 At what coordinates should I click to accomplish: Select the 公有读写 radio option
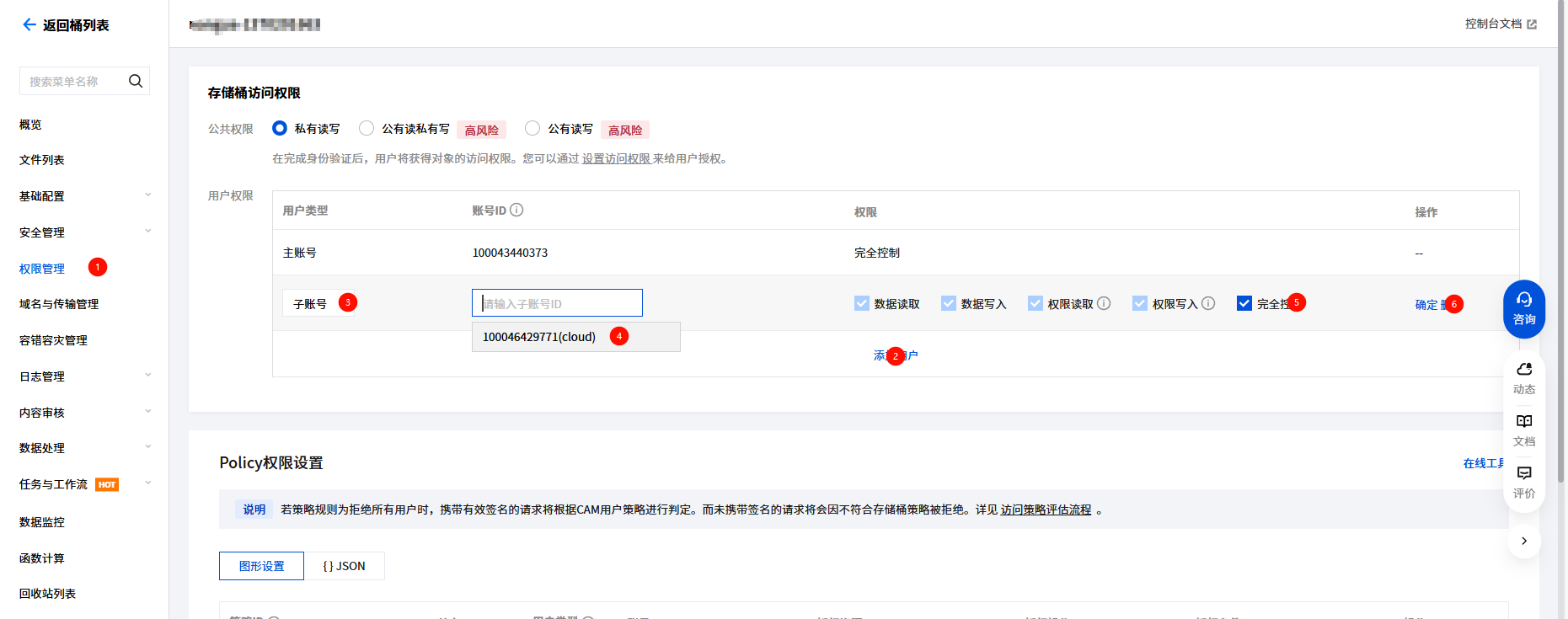click(x=532, y=128)
